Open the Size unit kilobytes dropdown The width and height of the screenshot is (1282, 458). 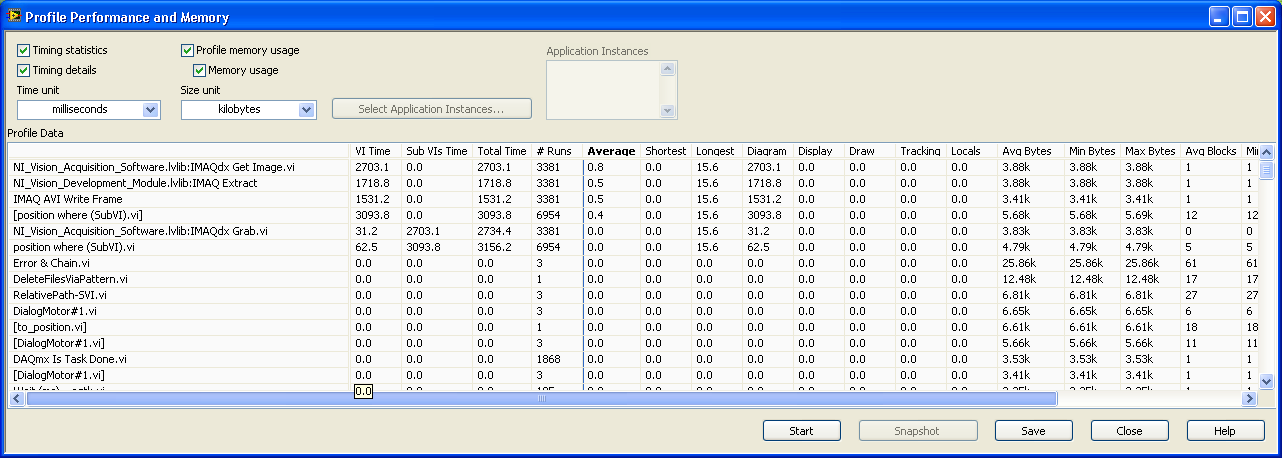[x=306, y=109]
